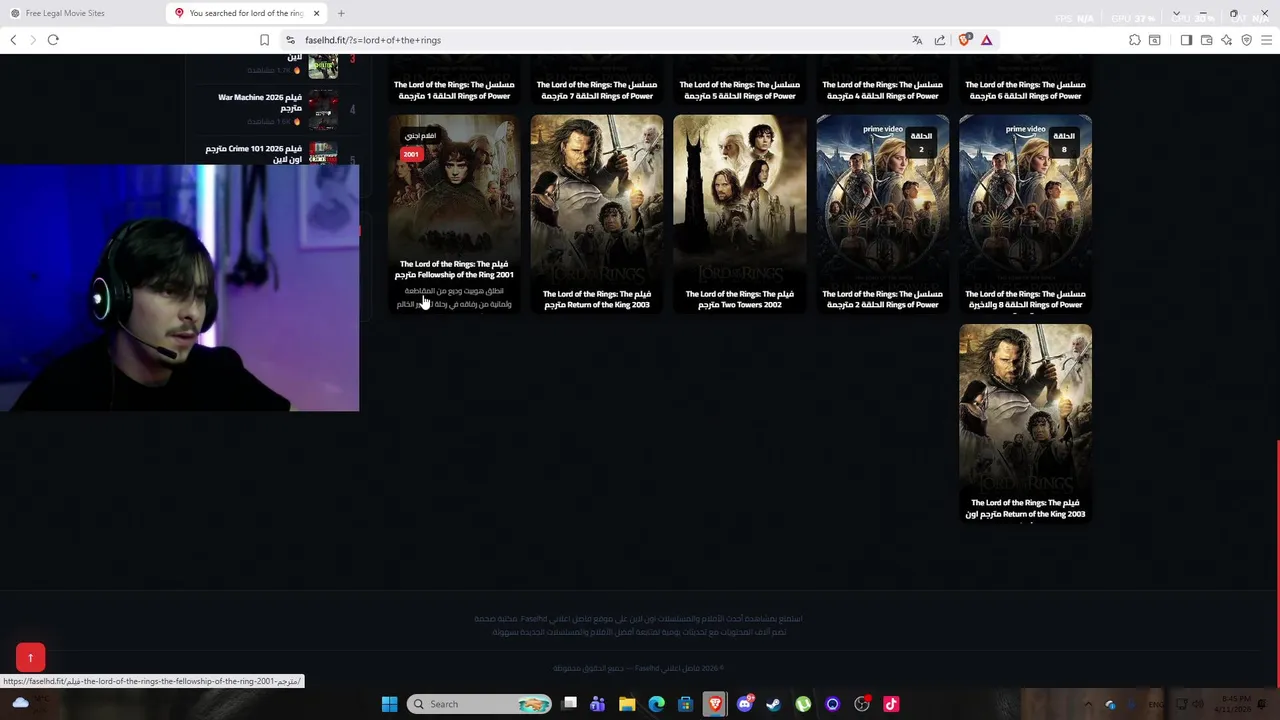Viewport: 1280px width, 720px height.
Task: Switch to the Free Legal Movie Sites tab
Action: 82,13
